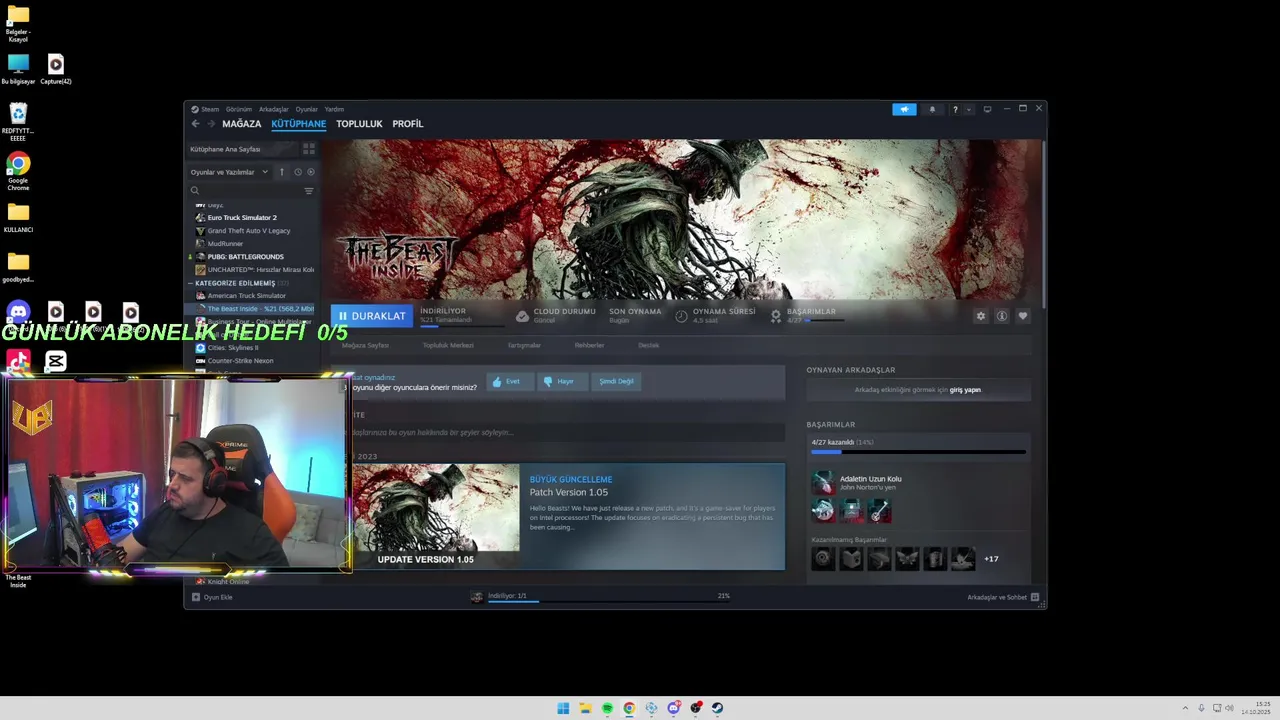Image resolution: width=1280 pixels, height=720 pixels.
Task: Open the notifications bell in the Steam title bar
Action: coord(932,109)
